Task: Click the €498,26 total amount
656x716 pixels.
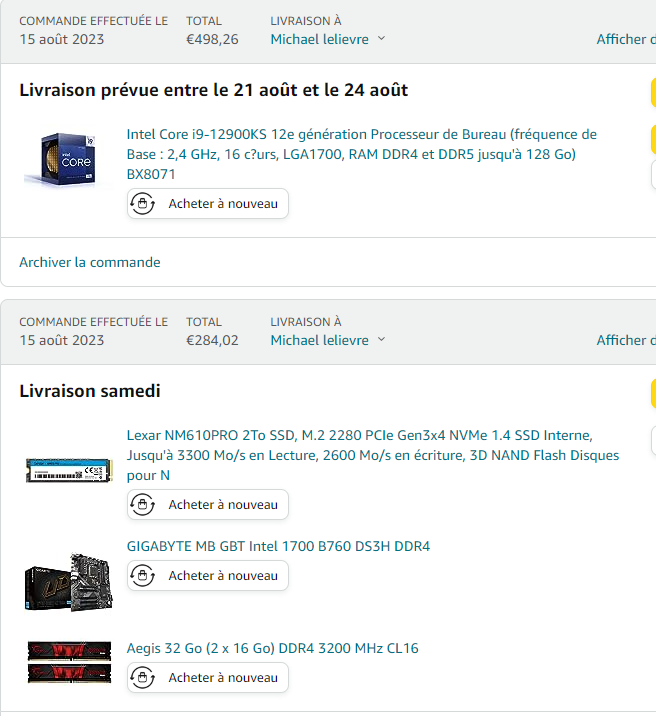Action: [212, 39]
